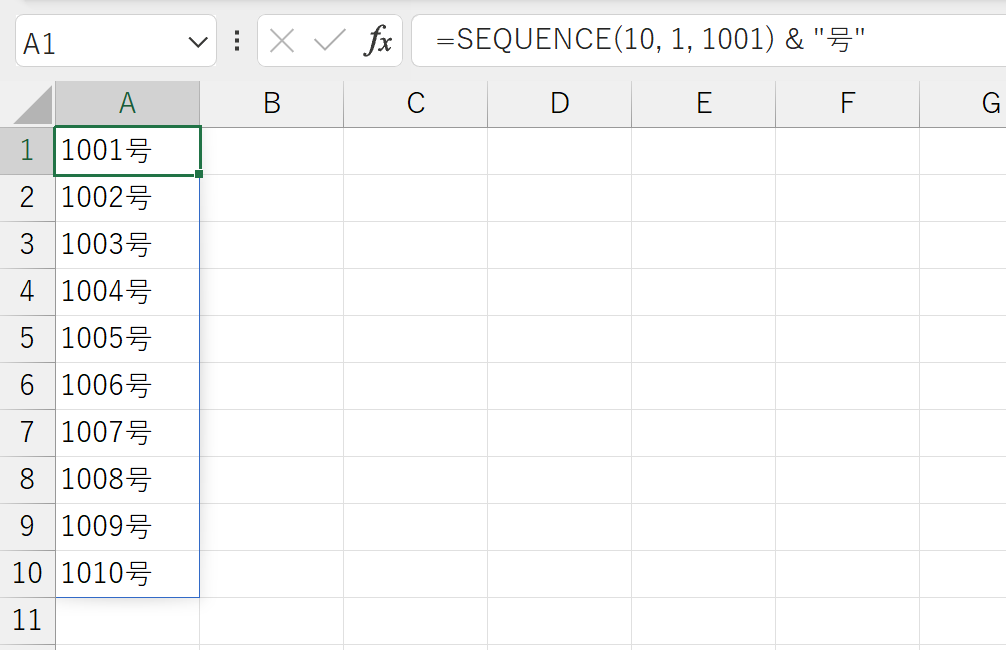Click the formula bar containing the SEQUENCE formula

coord(708,40)
